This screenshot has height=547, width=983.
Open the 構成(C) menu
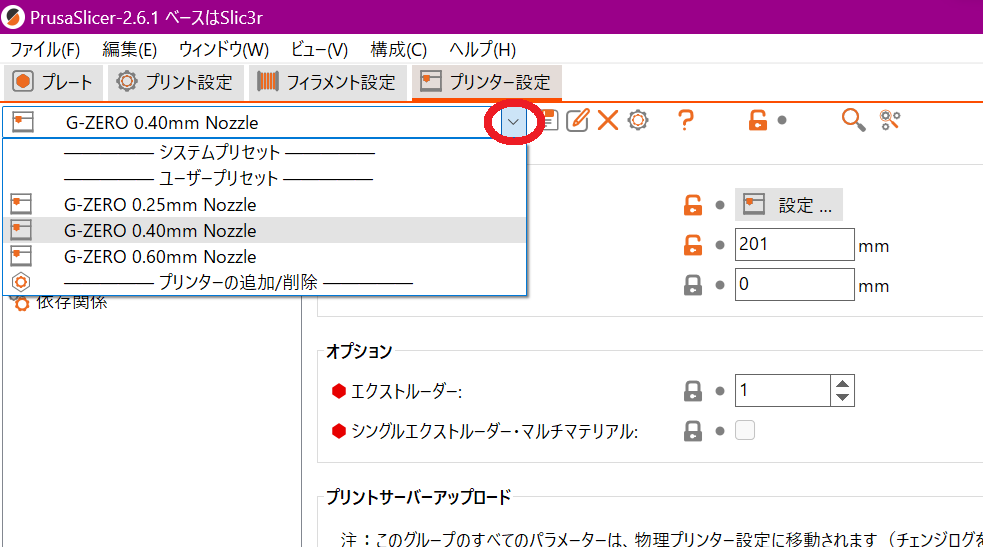[398, 49]
